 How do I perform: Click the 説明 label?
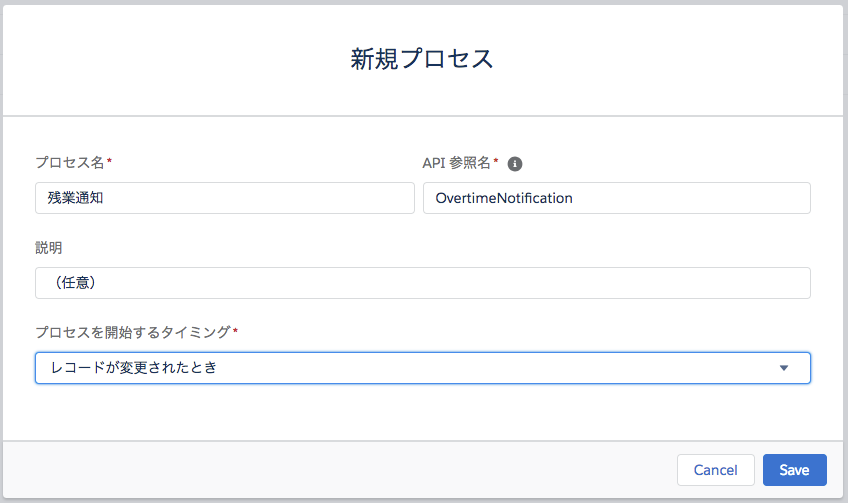(49, 248)
